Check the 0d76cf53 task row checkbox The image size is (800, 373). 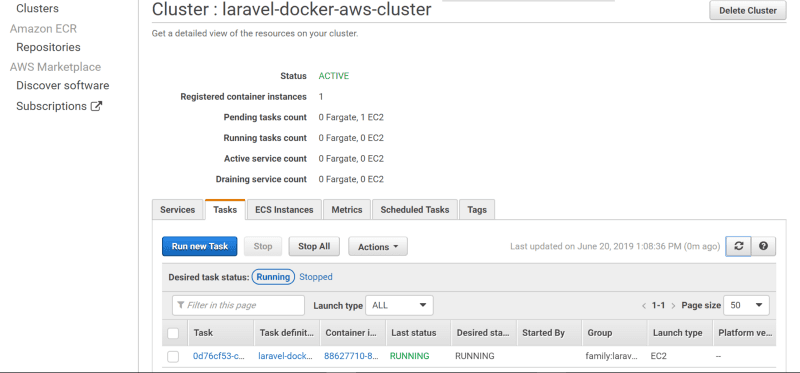(x=173, y=356)
